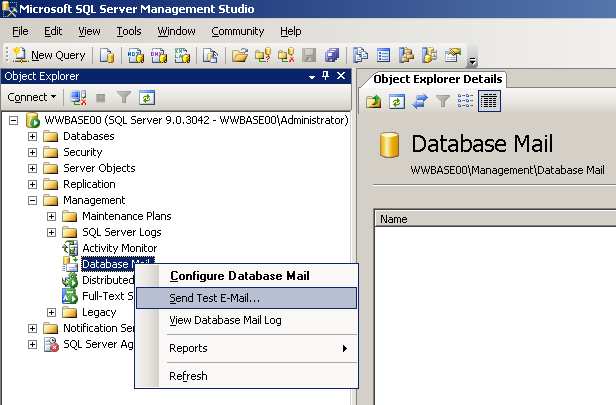
Task: Choose Send Test E-Mail in context menu
Action: tap(246, 298)
